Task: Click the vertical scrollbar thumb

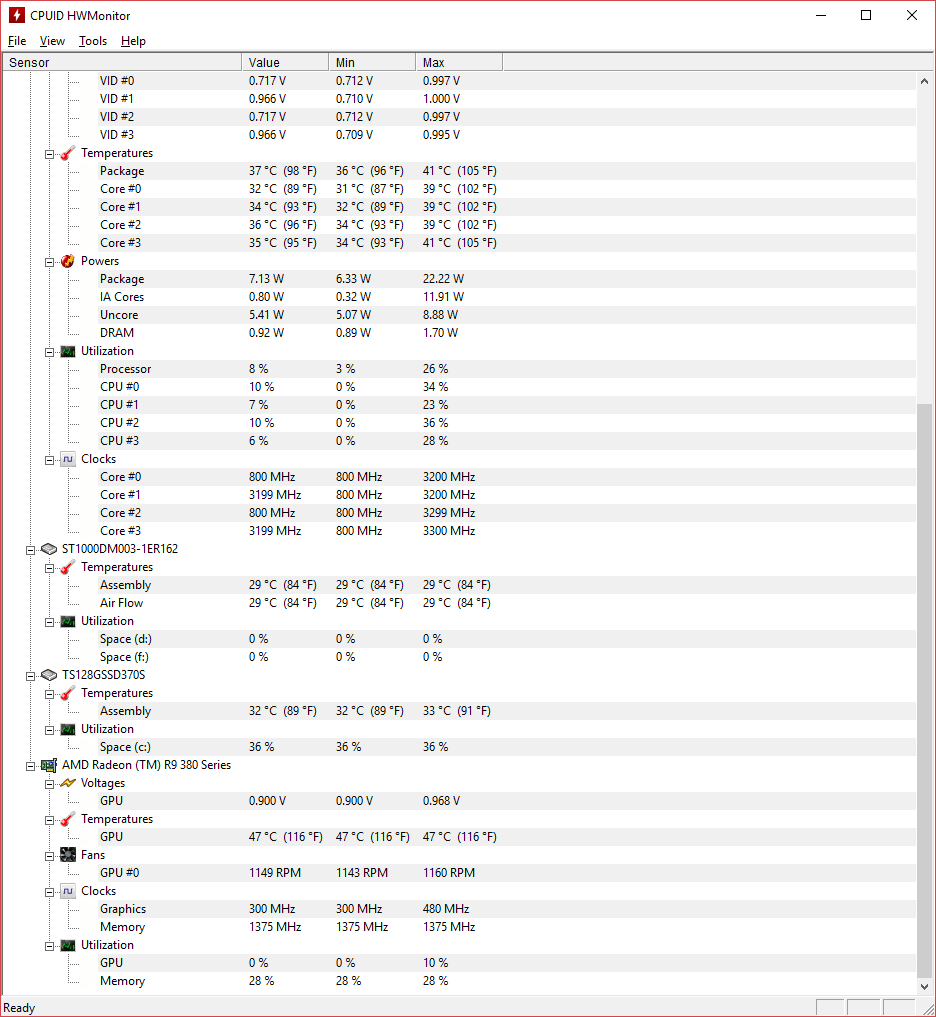Action: [x=924, y=690]
